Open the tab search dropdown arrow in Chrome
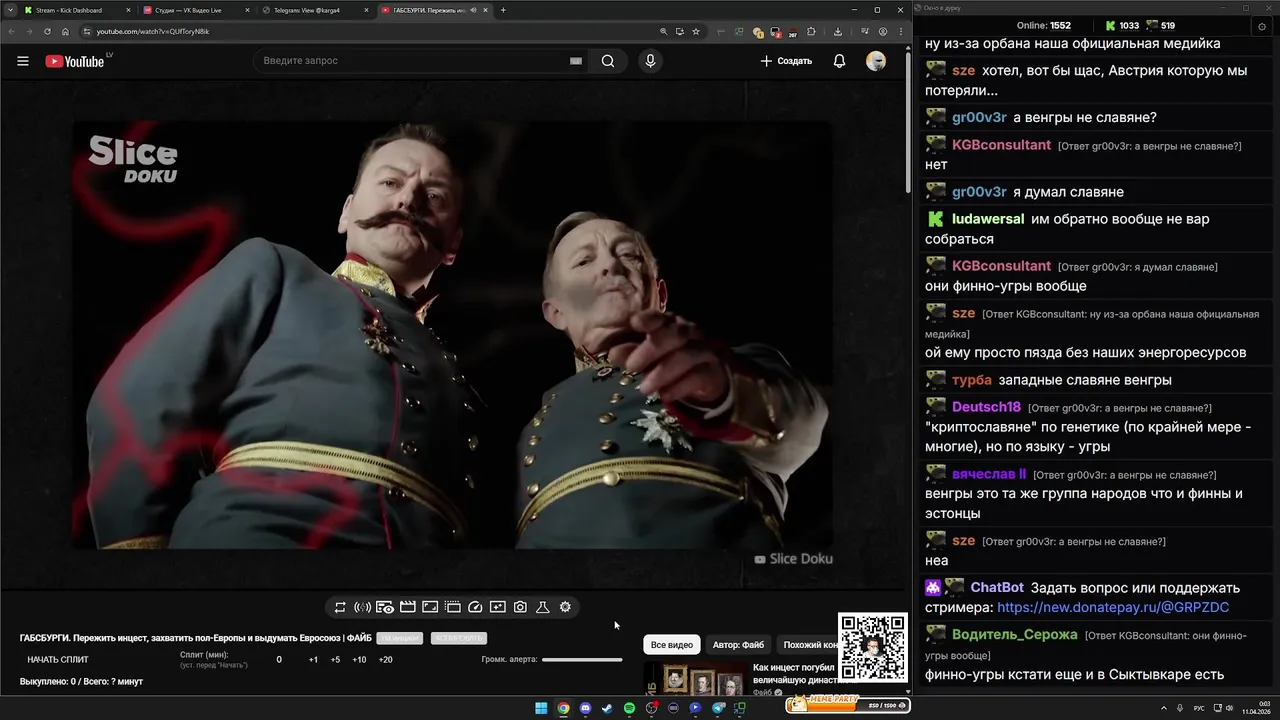This screenshot has width=1280, height=720. click(10, 10)
